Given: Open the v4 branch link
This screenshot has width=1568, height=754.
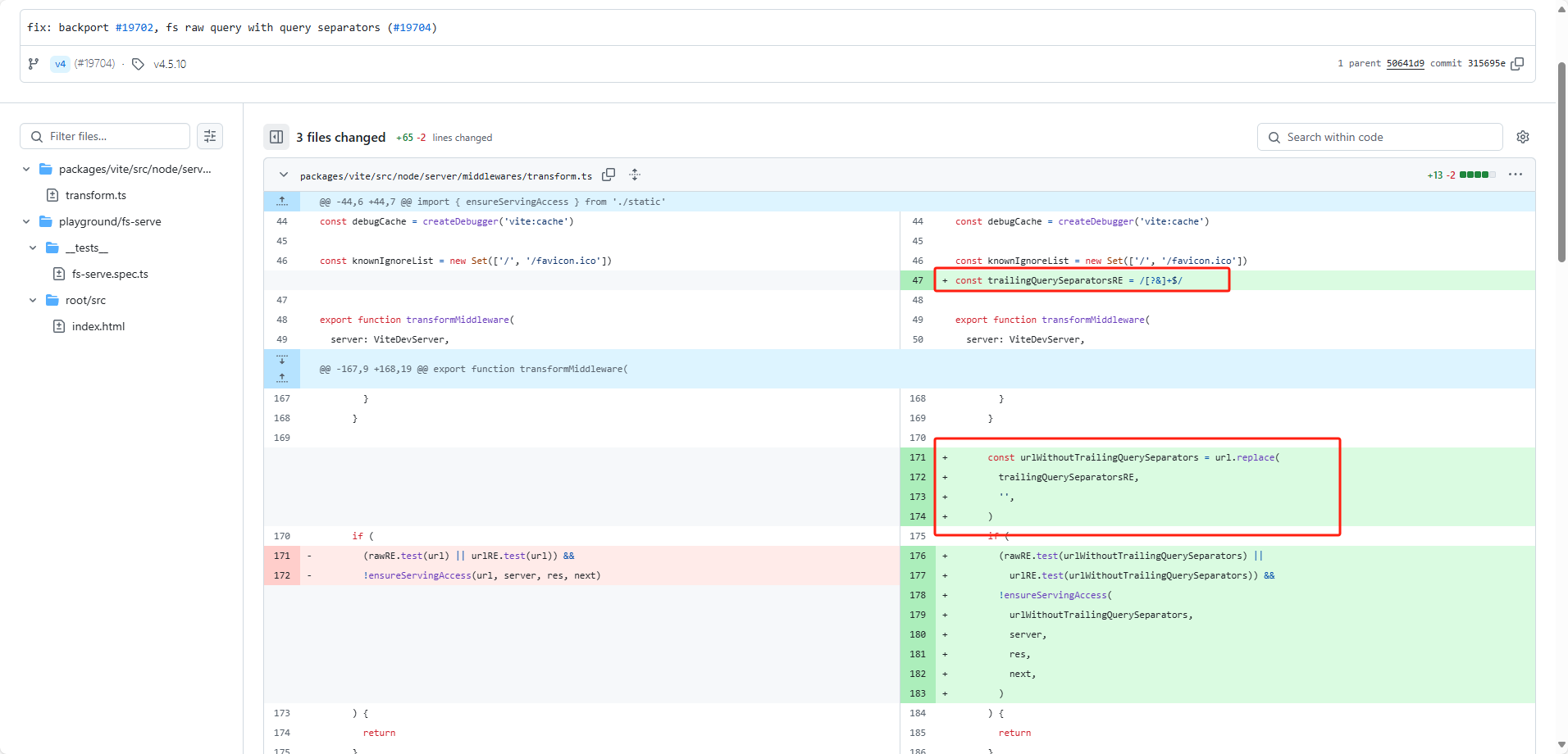Looking at the screenshot, I should tap(60, 64).
